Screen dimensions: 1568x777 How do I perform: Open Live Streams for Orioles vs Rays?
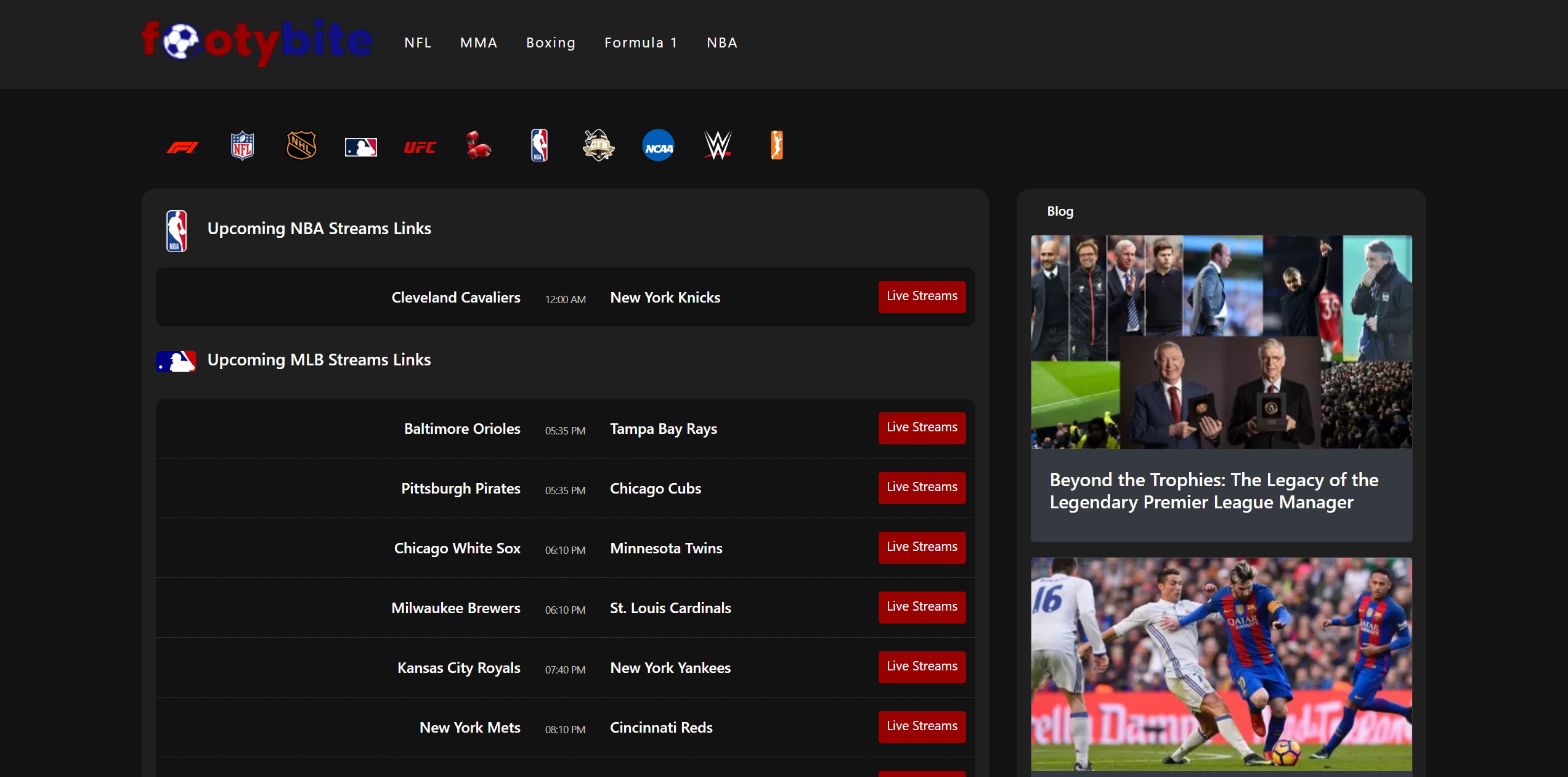(922, 428)
